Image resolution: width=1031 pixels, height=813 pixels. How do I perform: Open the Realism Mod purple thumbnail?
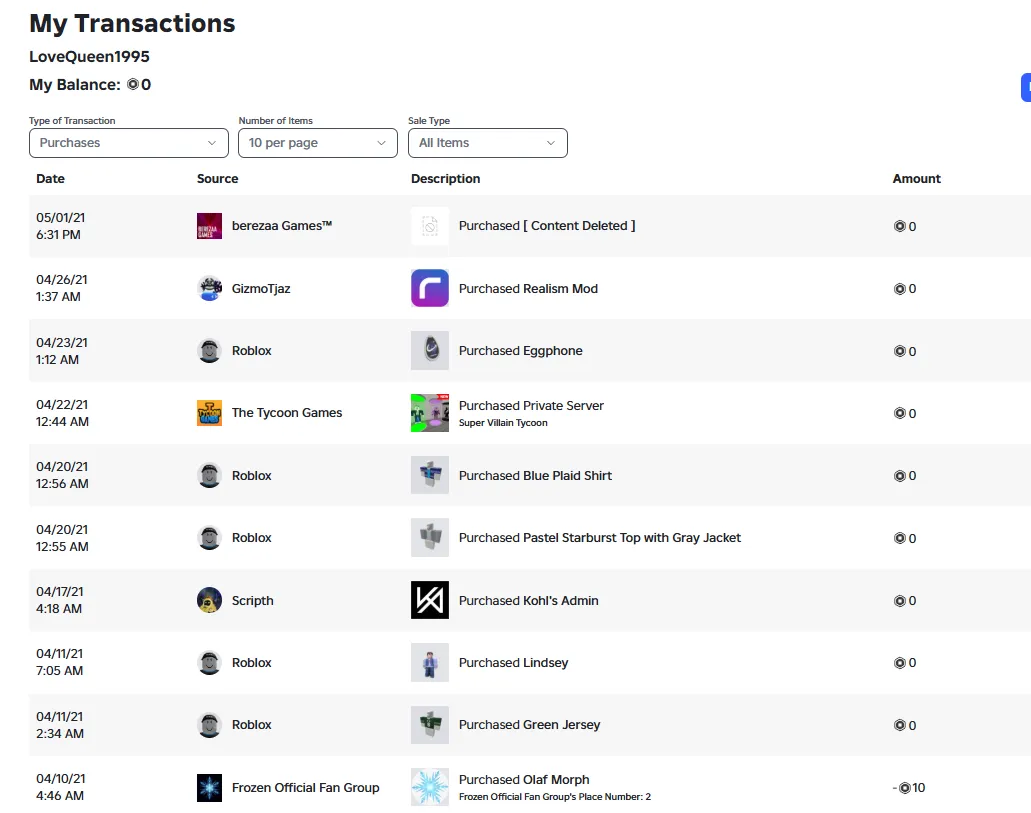click(x=430, y=288)
